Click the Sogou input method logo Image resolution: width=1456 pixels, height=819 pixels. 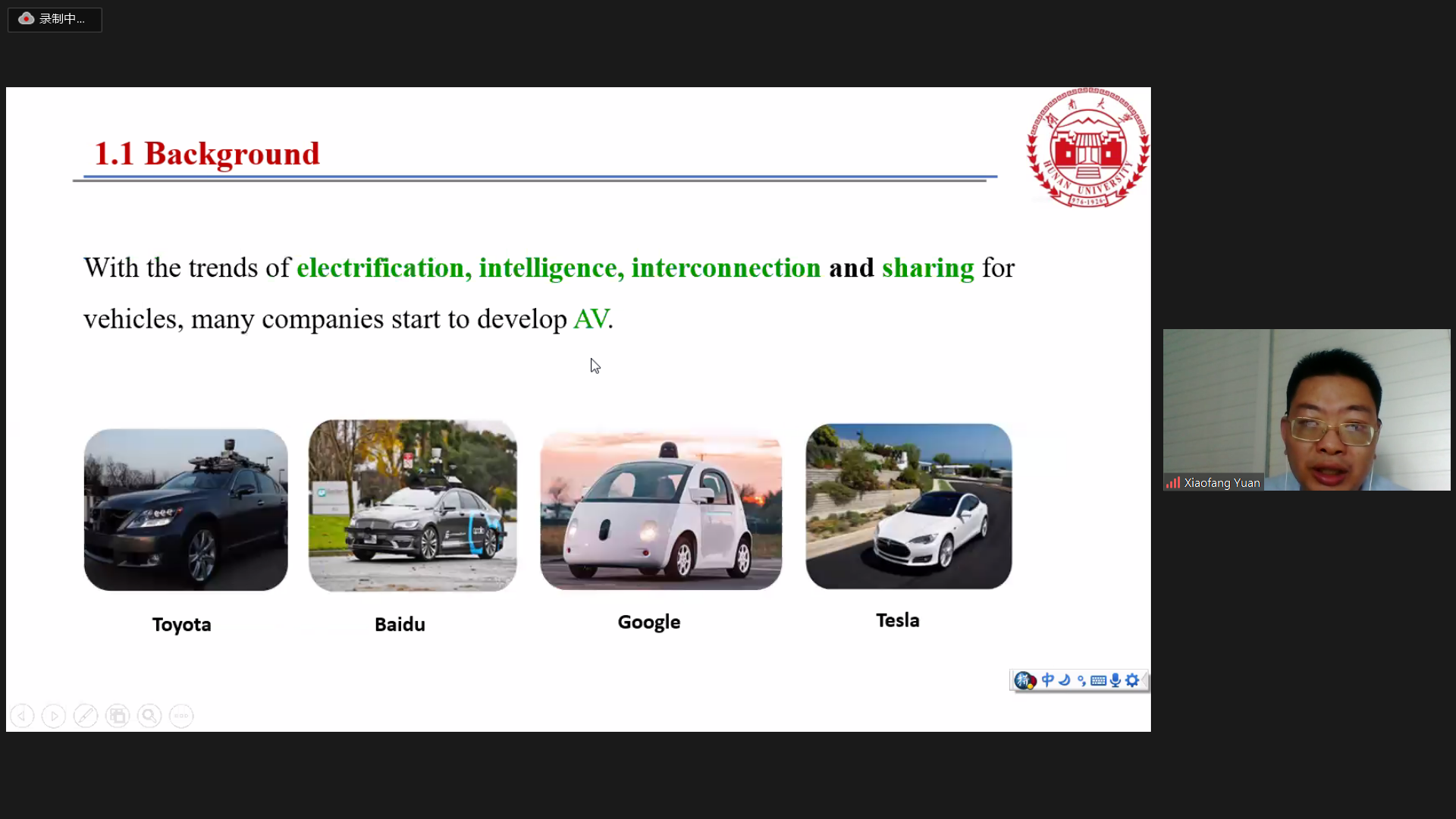(x=1025, y=680)
